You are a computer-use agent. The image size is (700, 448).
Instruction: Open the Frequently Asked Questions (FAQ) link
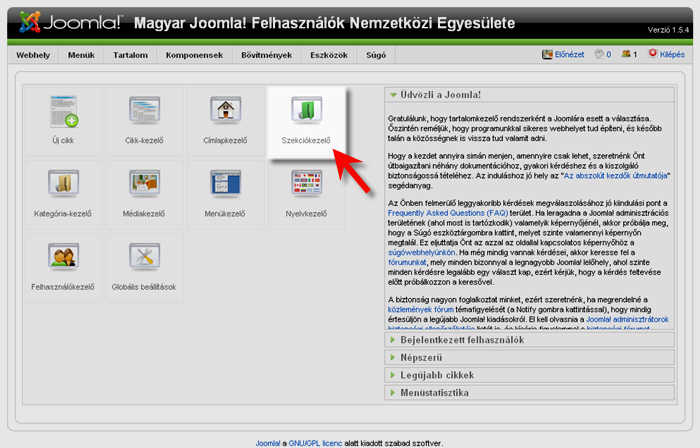point(448,213)
